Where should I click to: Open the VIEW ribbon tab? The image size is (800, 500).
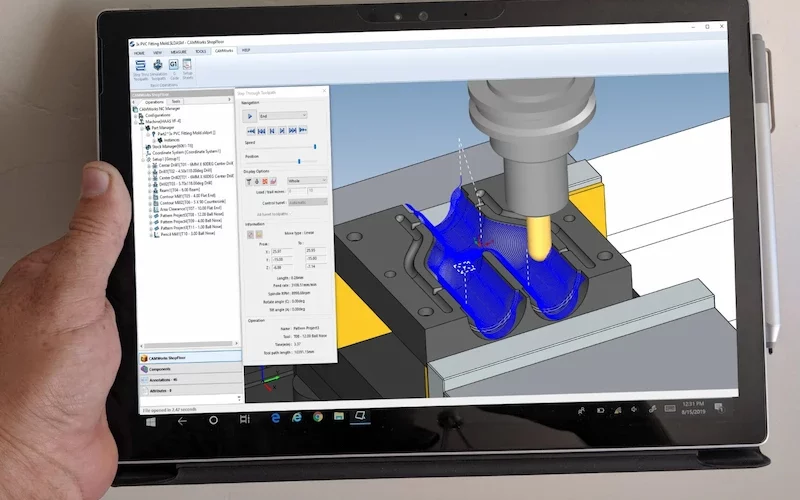pyautogui.click(x=158, y=52)
